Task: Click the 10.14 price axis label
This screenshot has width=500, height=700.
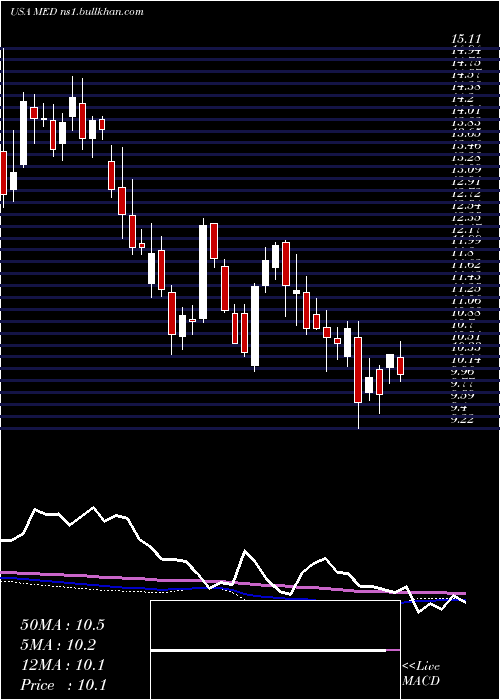Action: point(467,360)
